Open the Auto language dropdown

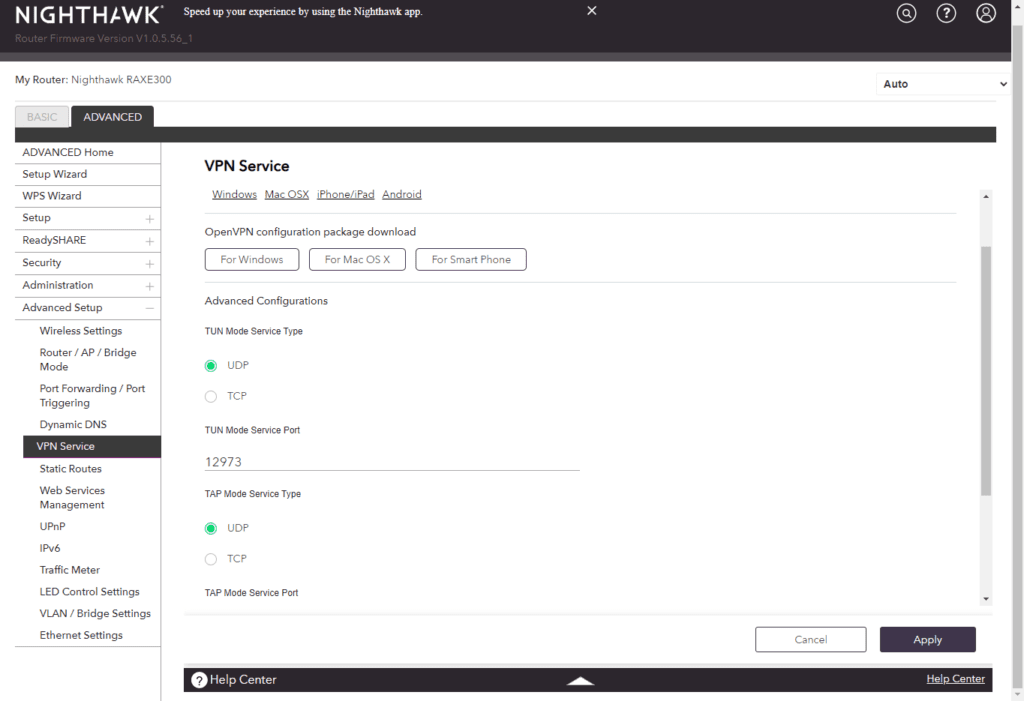coord(944,84)
